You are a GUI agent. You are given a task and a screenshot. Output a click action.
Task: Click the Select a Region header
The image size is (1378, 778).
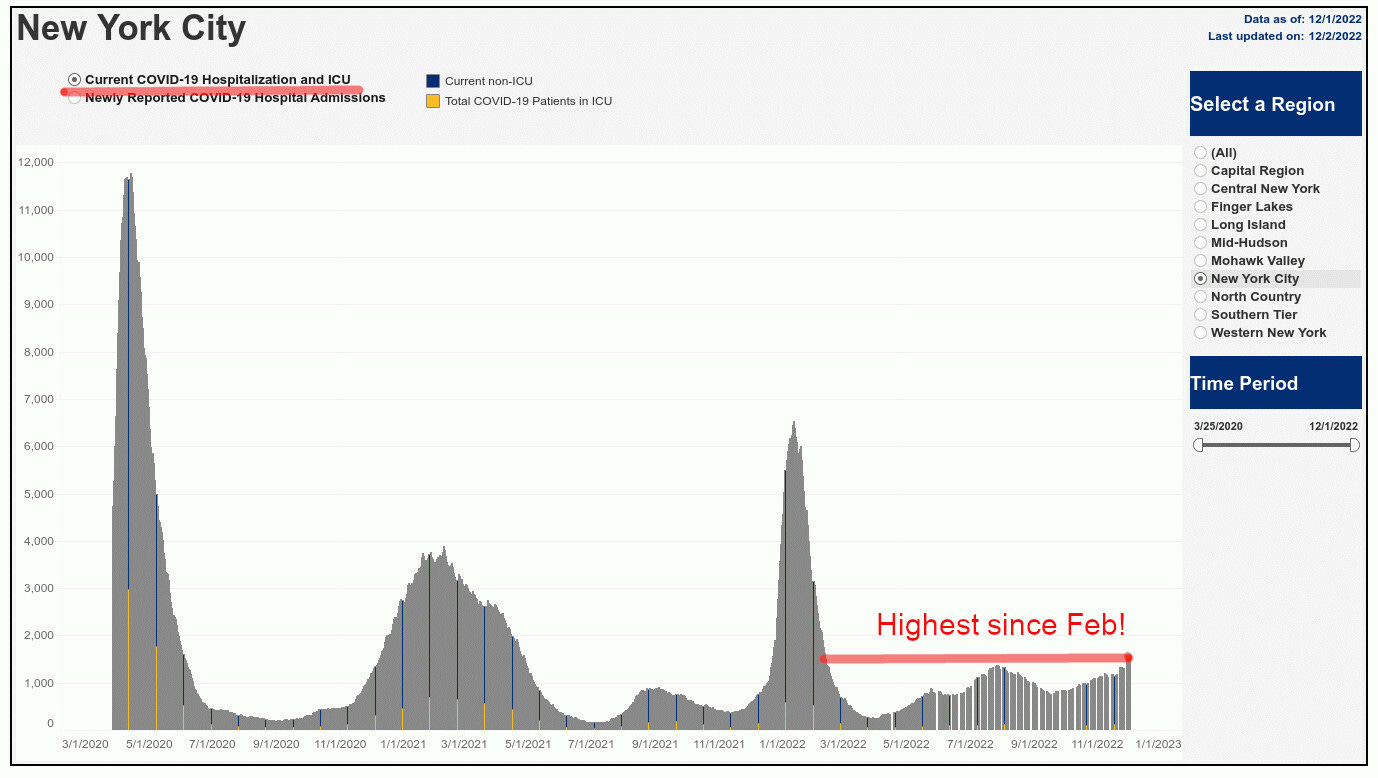pos(1276,104)
